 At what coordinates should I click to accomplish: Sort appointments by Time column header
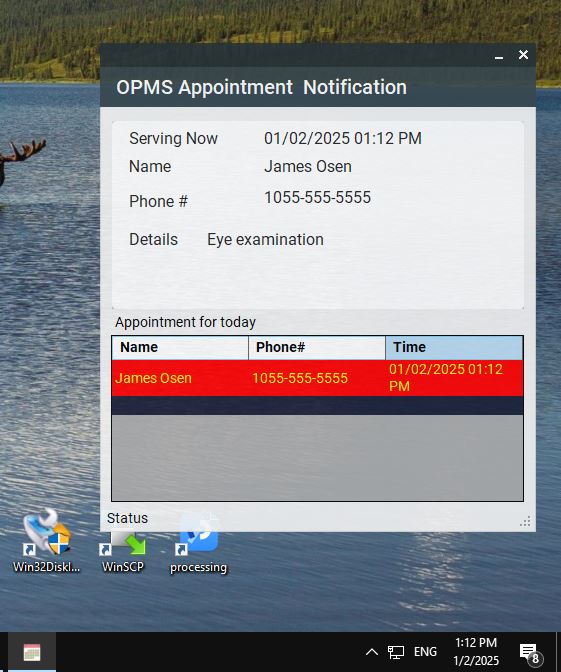click(454, 348)
